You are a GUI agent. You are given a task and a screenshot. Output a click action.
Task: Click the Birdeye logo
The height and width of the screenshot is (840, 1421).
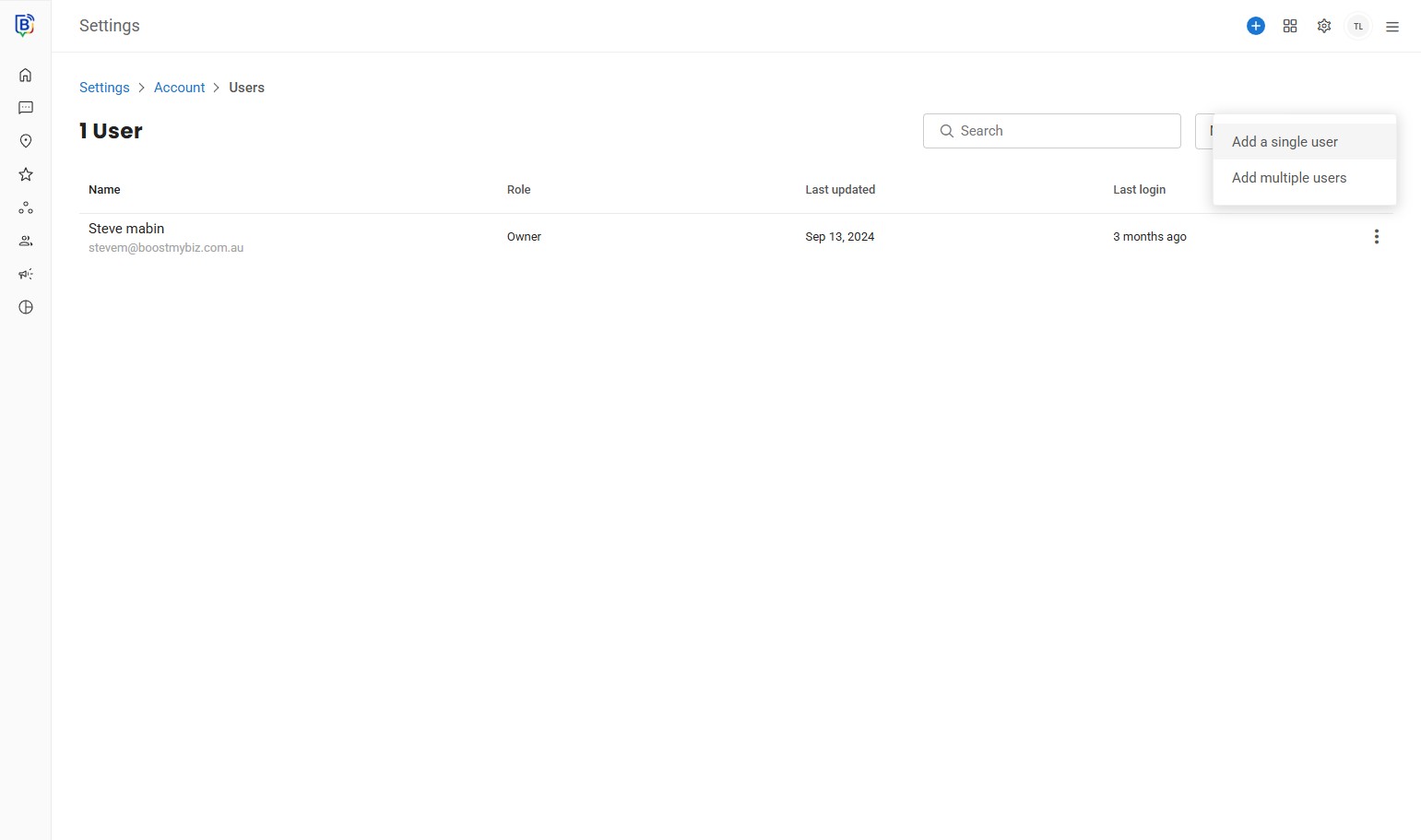[25, 25]
